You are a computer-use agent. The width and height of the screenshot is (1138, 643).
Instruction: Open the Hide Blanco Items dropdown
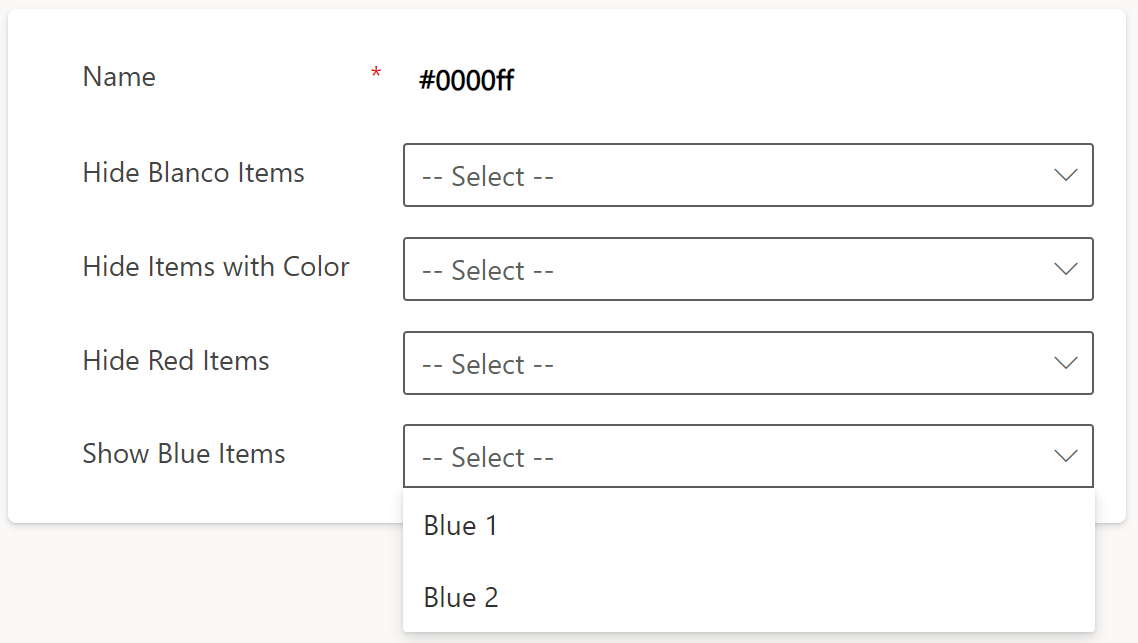(748, 175)
